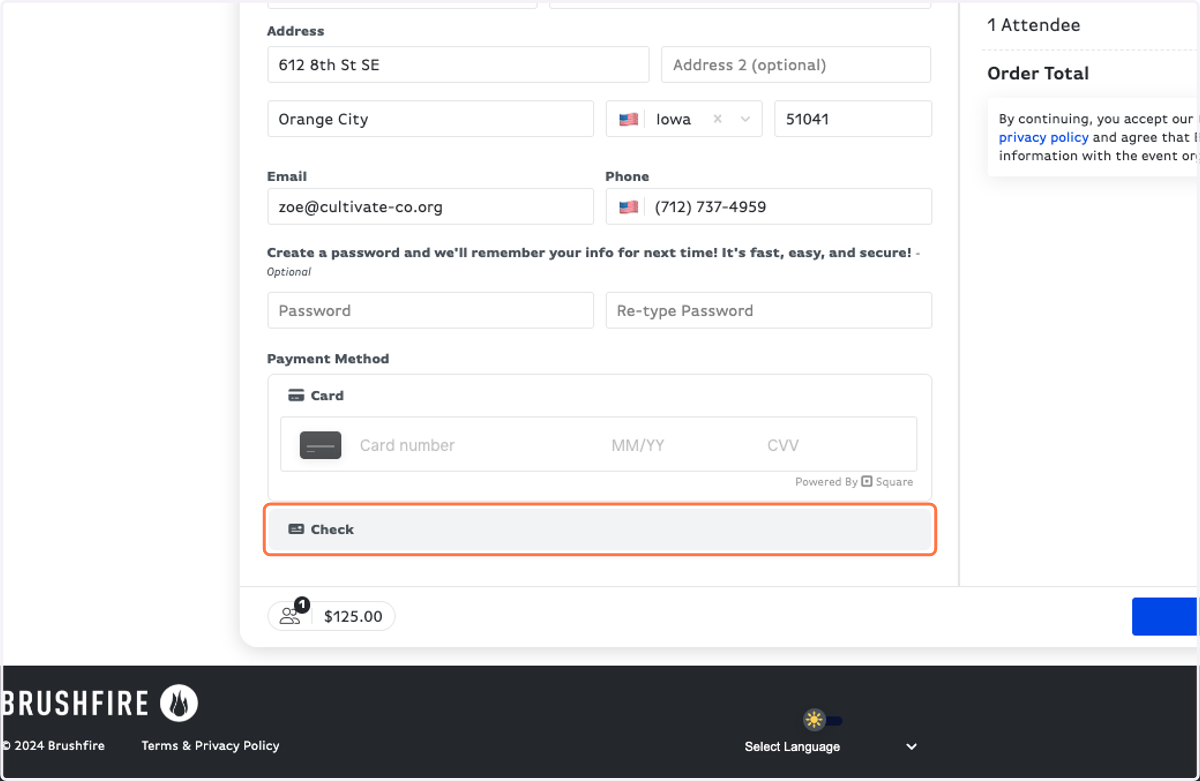Open Terms & Privacy Policy footer link
The height and width of the screenshot is (781, 1200).
pos(210,746)
